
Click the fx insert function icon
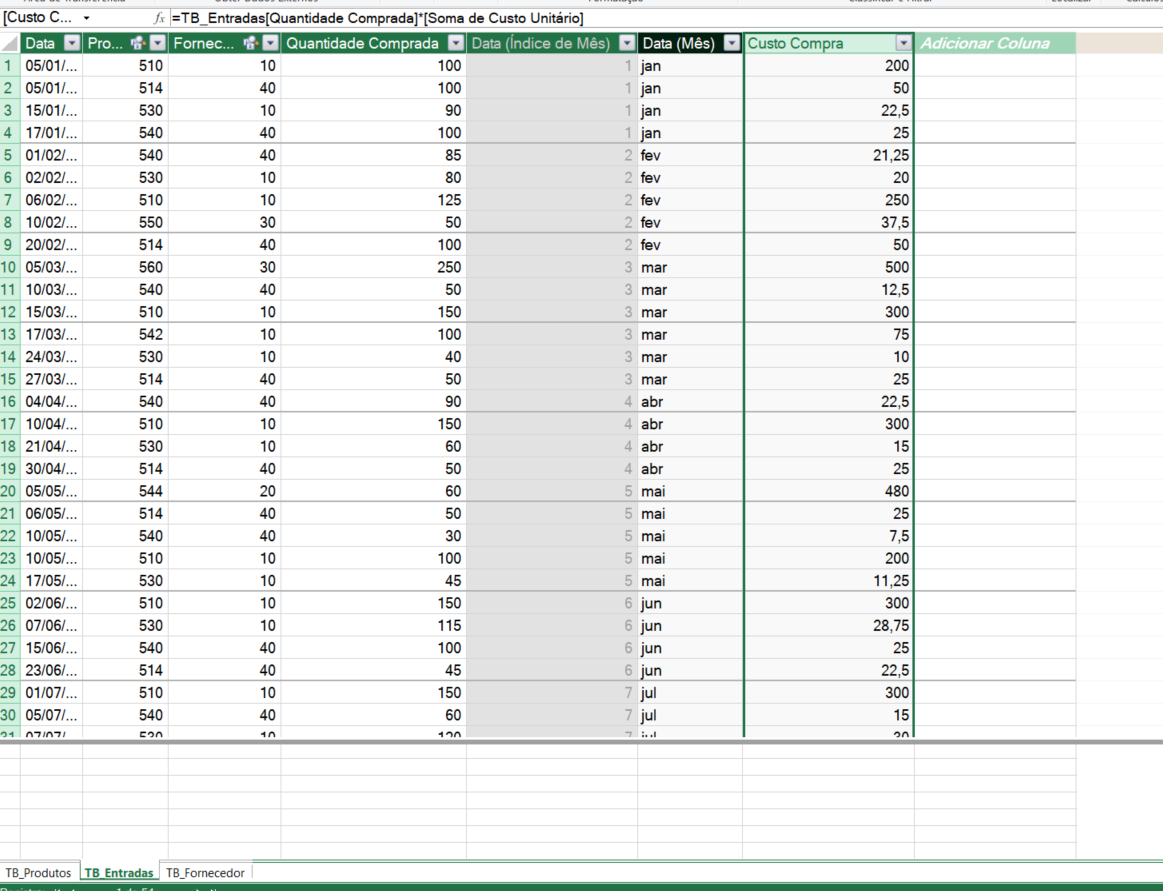pyautogui.click(x=159, y=18)
